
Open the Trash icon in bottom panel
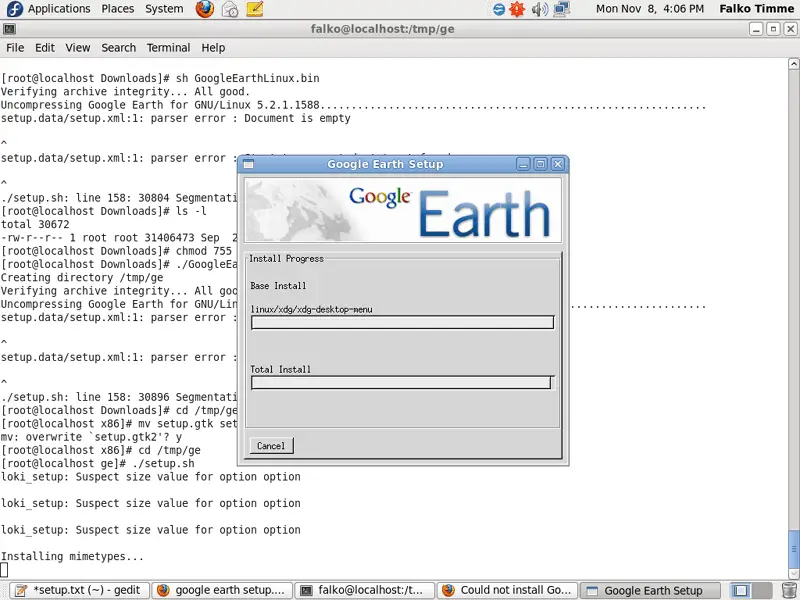click(789, 590)
